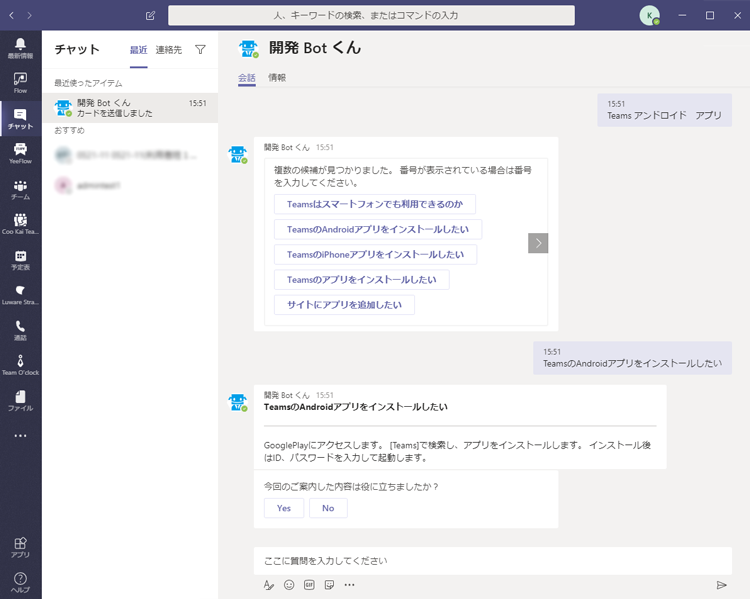Open more messaging options ellipsis
This screenshot has width=750, height=599.
click(x=350, y=585)
